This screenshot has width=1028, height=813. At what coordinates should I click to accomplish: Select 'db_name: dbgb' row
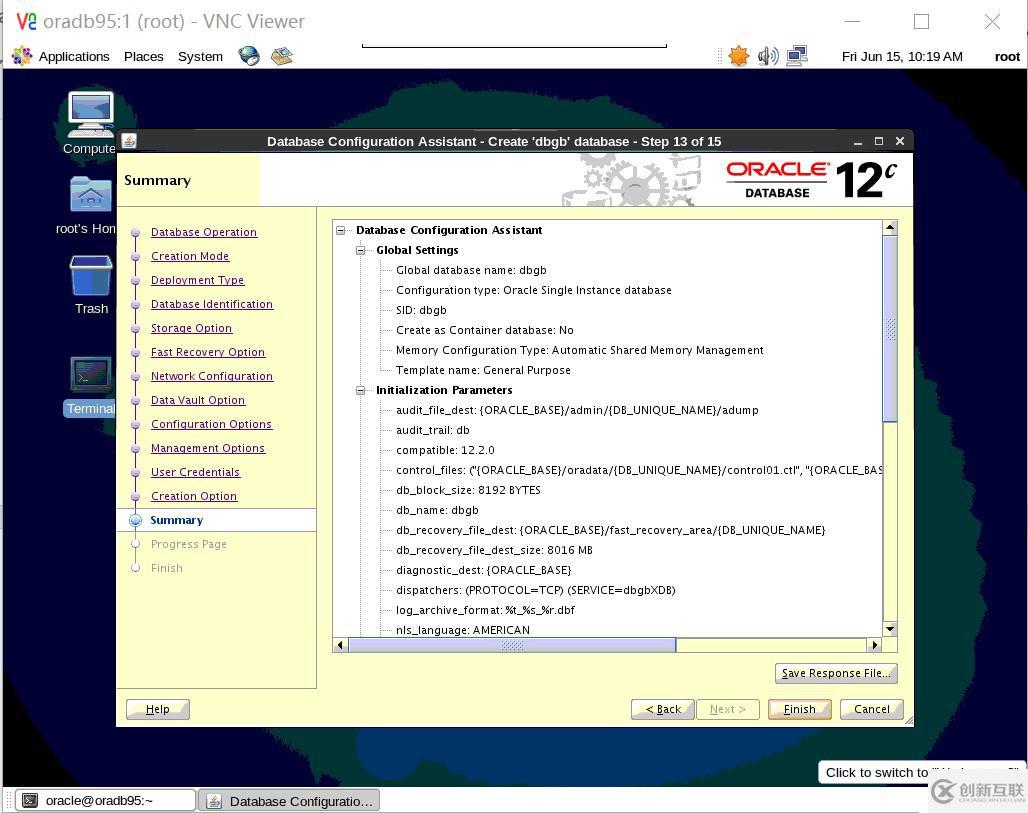pos(437,511)
